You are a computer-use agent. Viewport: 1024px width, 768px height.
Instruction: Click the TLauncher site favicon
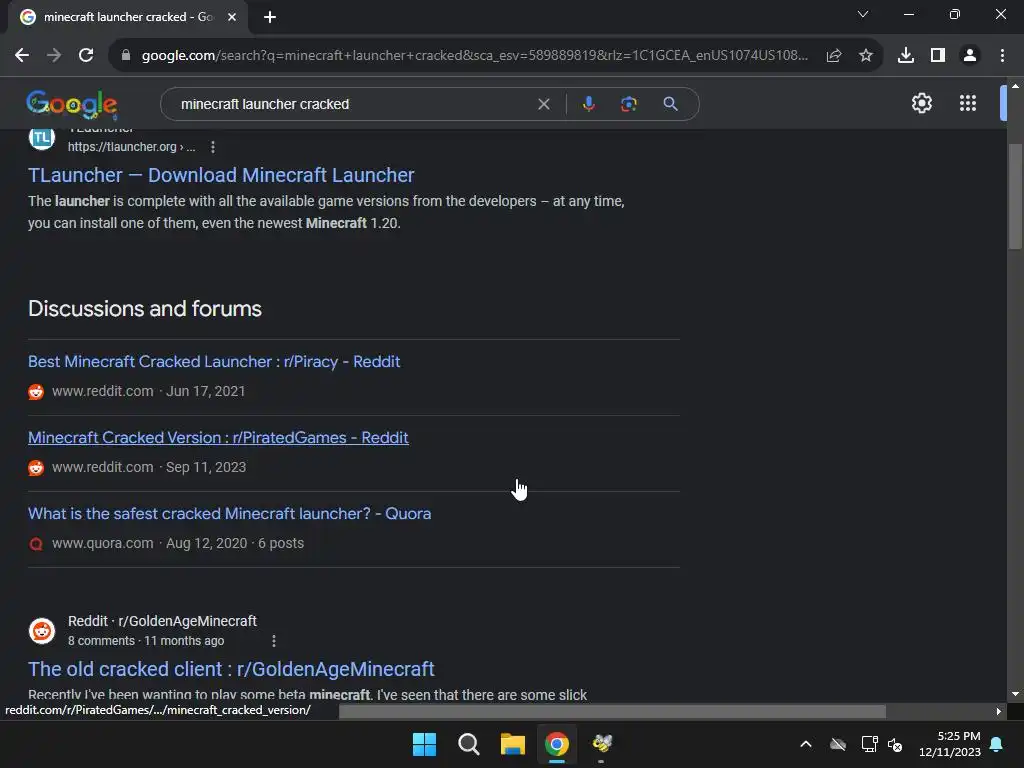click(42, 138)
